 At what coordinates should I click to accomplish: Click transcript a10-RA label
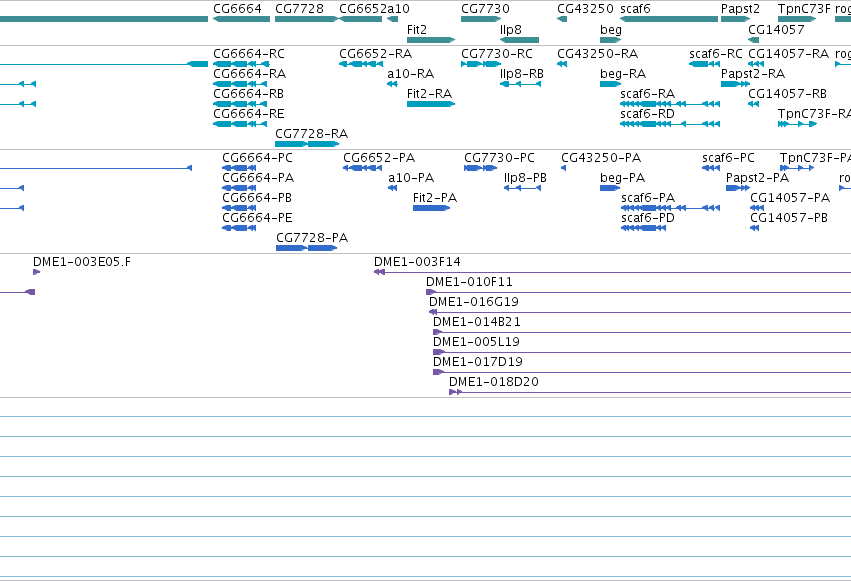coord(410,73)
